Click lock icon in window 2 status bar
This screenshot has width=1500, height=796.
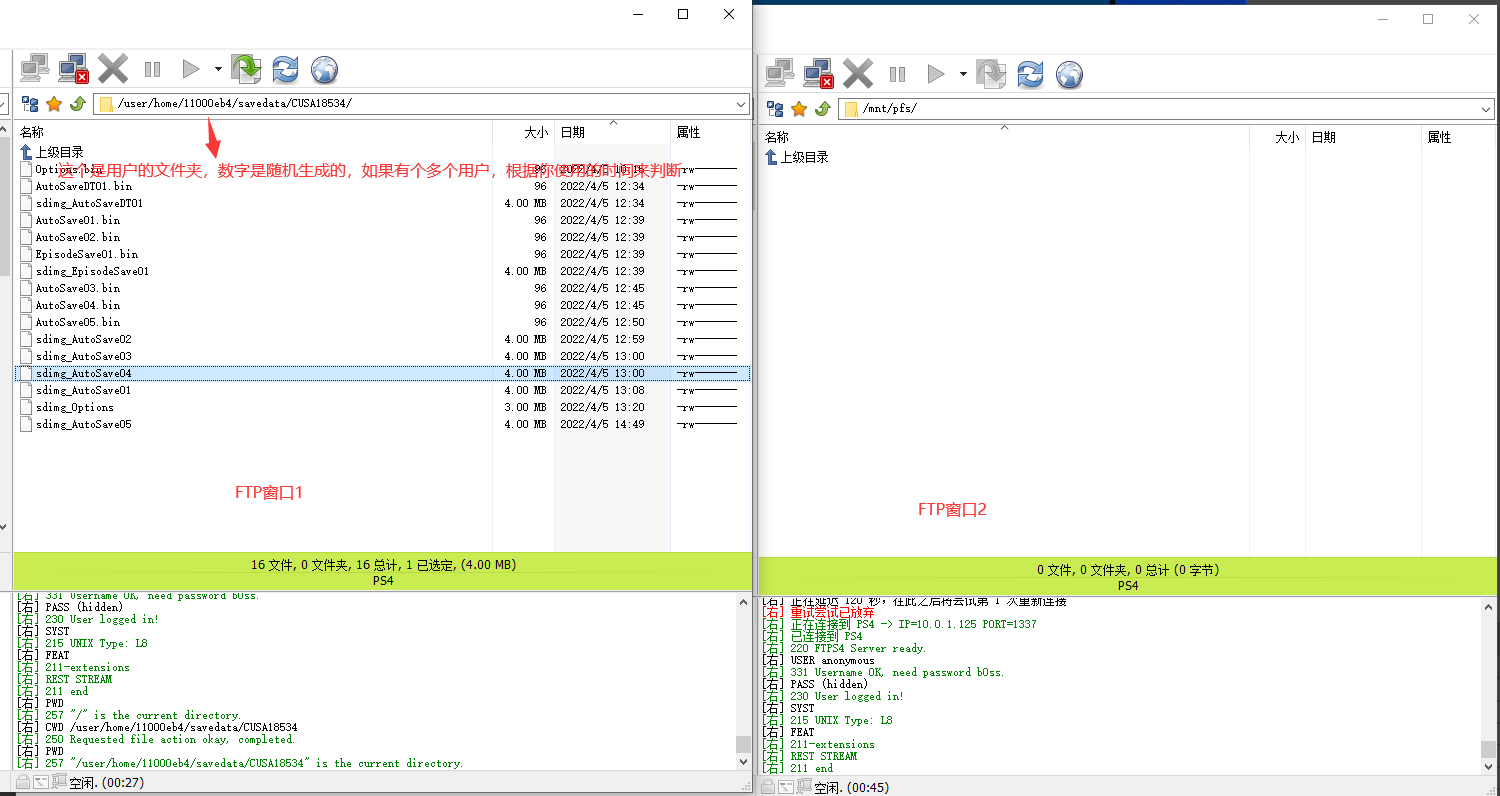(767, 787)
